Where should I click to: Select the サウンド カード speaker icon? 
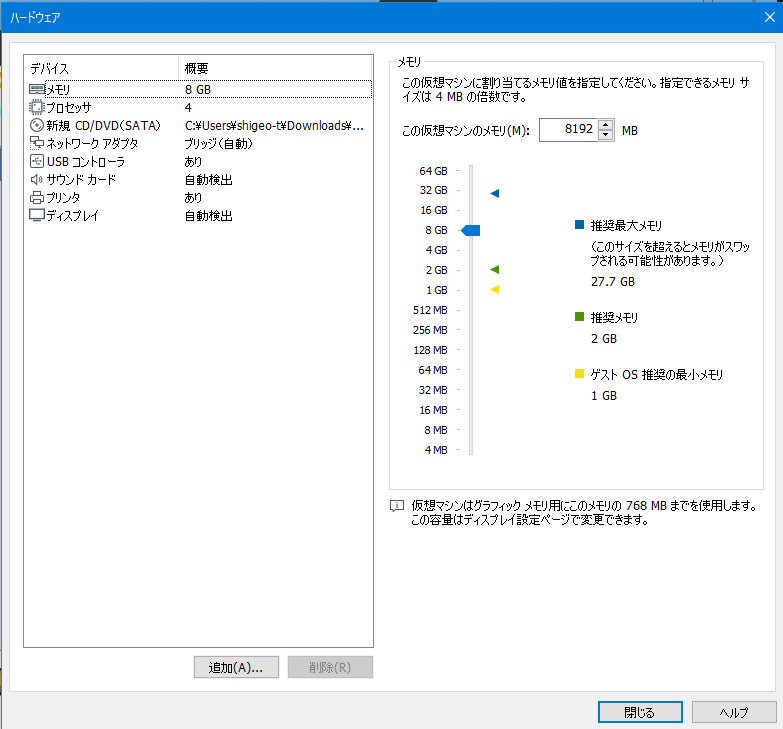coord(37,179)
